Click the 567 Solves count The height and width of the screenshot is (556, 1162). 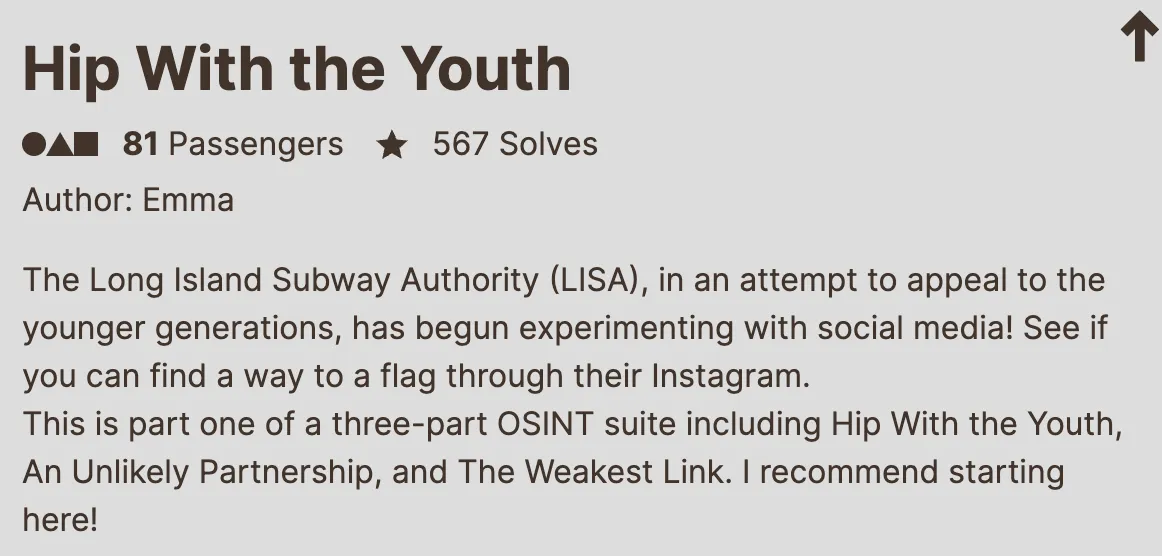515,145
